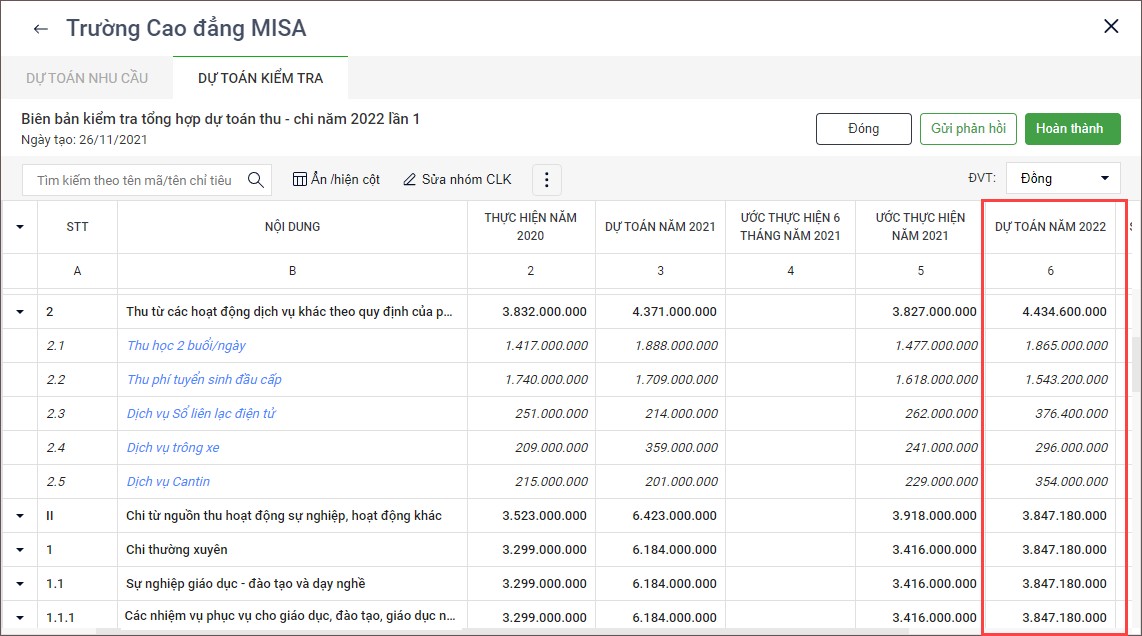Click the search magnifier icon
The image size is (1142, 636).
click(255, 180)
